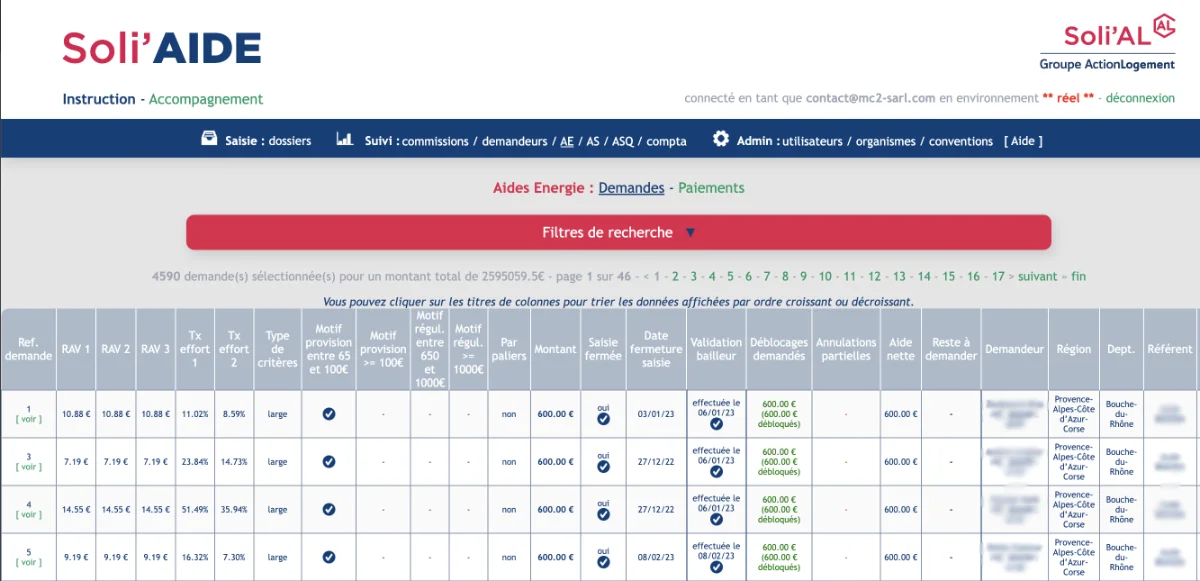Click the Soli'AIDE logo
Viewport: 1200px width, 581px height.
[162, 48]
